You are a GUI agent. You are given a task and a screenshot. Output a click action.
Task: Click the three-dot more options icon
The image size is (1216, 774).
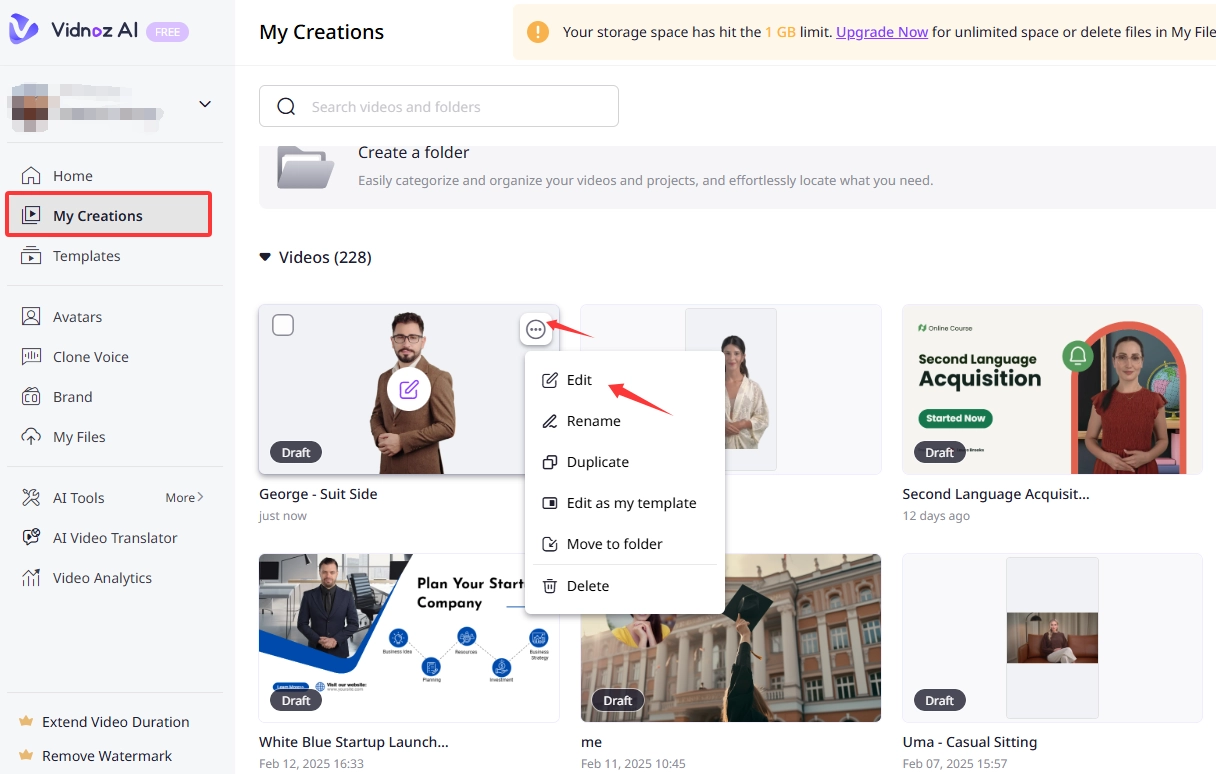point(536,329)
